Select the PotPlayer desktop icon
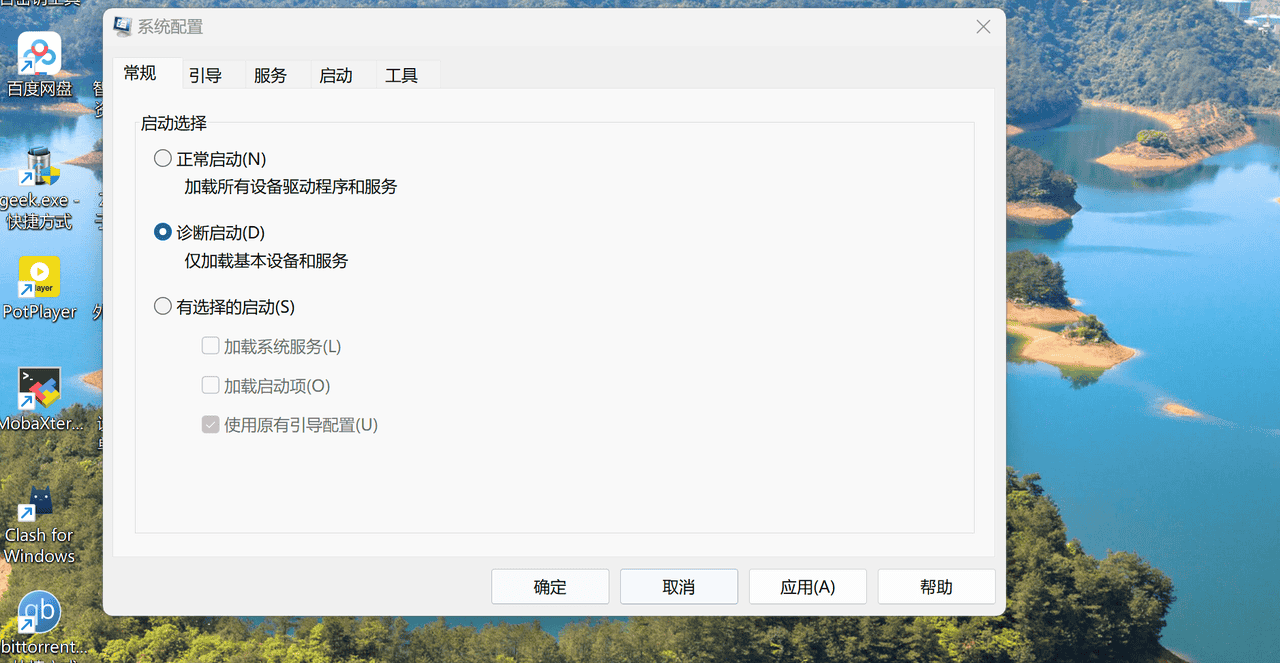Viewport: 1280px width, 663px height. (x=40, y=287)
